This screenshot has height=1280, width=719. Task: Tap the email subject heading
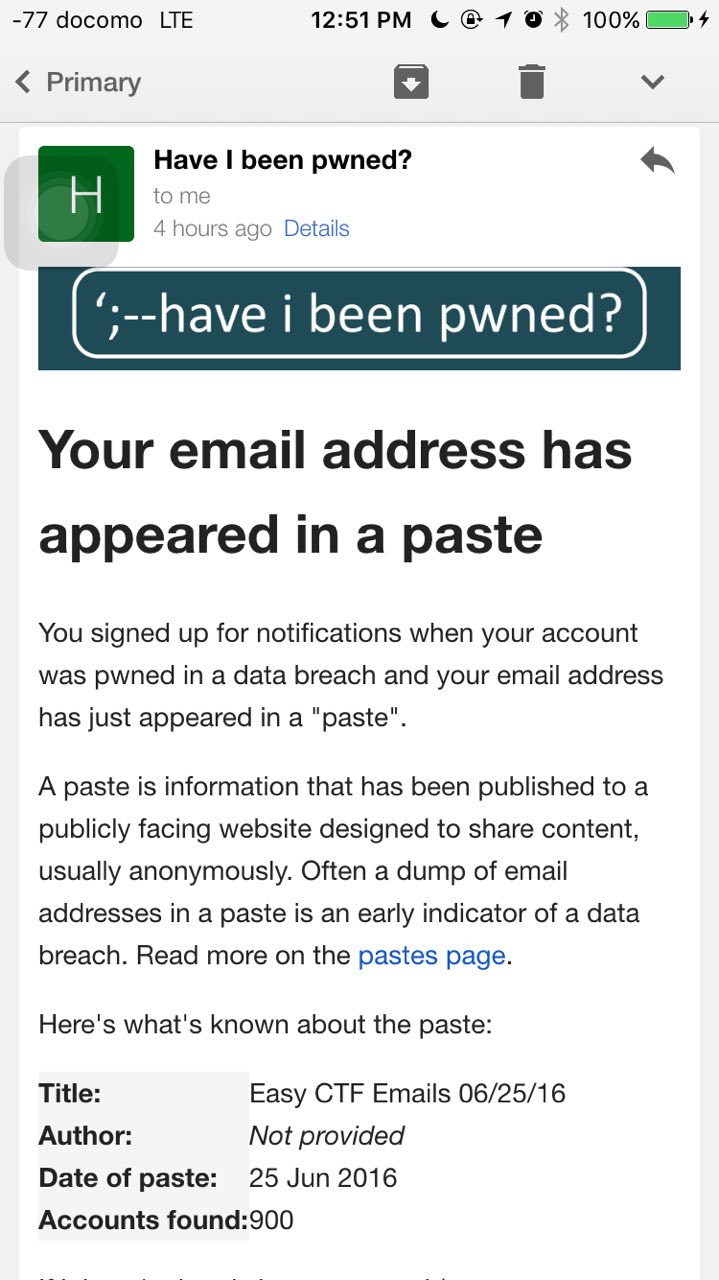[x=336, y=492]
